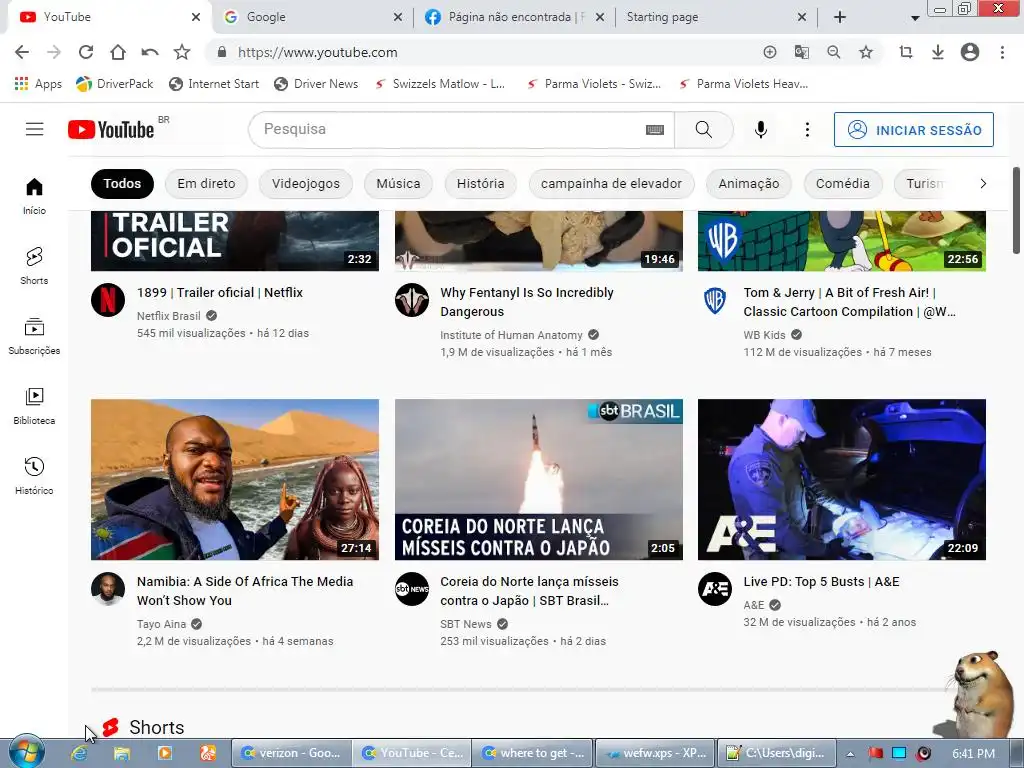Viewport: 1024px width, 768px height.
Task: Open 1899 Trailer oficial Netflix video title
Action: pos(219,293)
